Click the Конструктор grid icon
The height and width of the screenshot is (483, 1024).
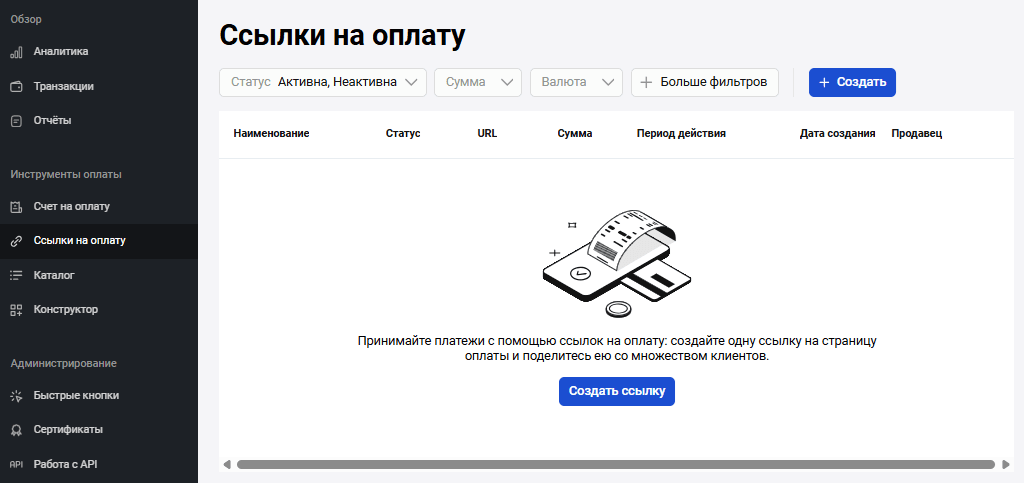click(x=16, y=310)
